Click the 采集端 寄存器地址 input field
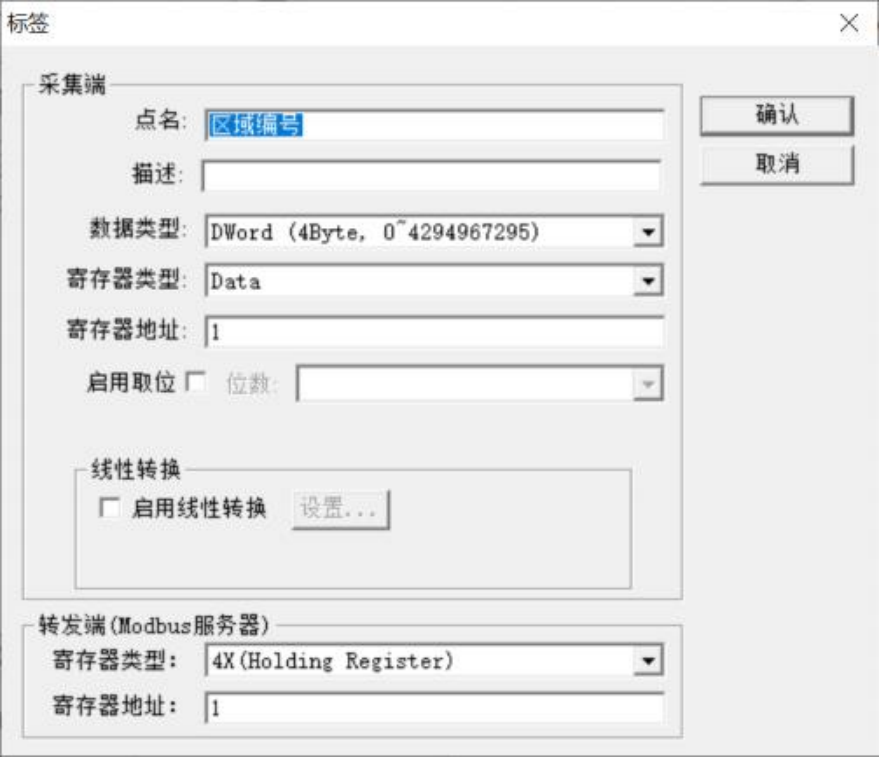This screenshot has width=879, height=758. coord(435,332)
